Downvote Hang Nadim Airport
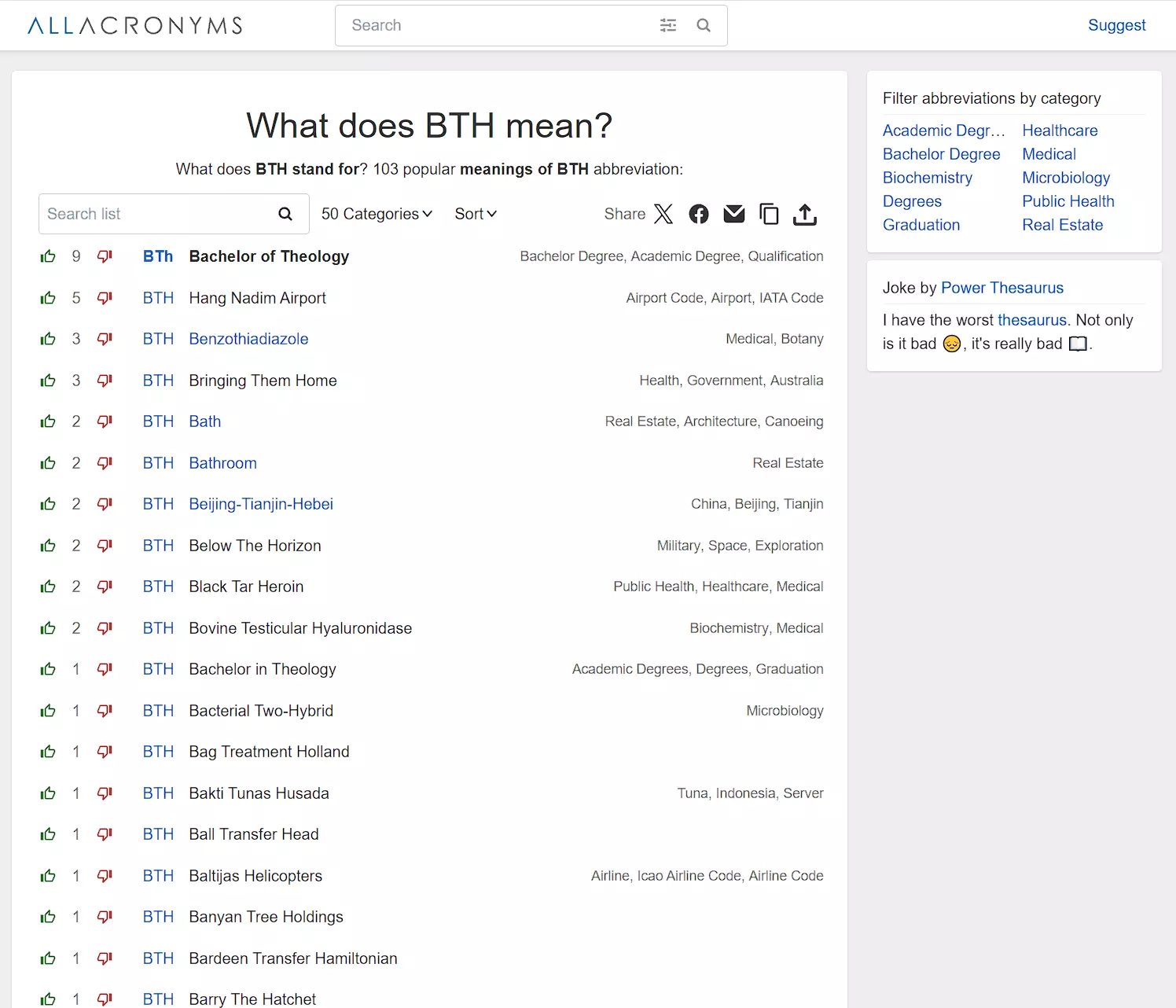1176x1008 pixels. pyautogui.click(x=105, y=298)
